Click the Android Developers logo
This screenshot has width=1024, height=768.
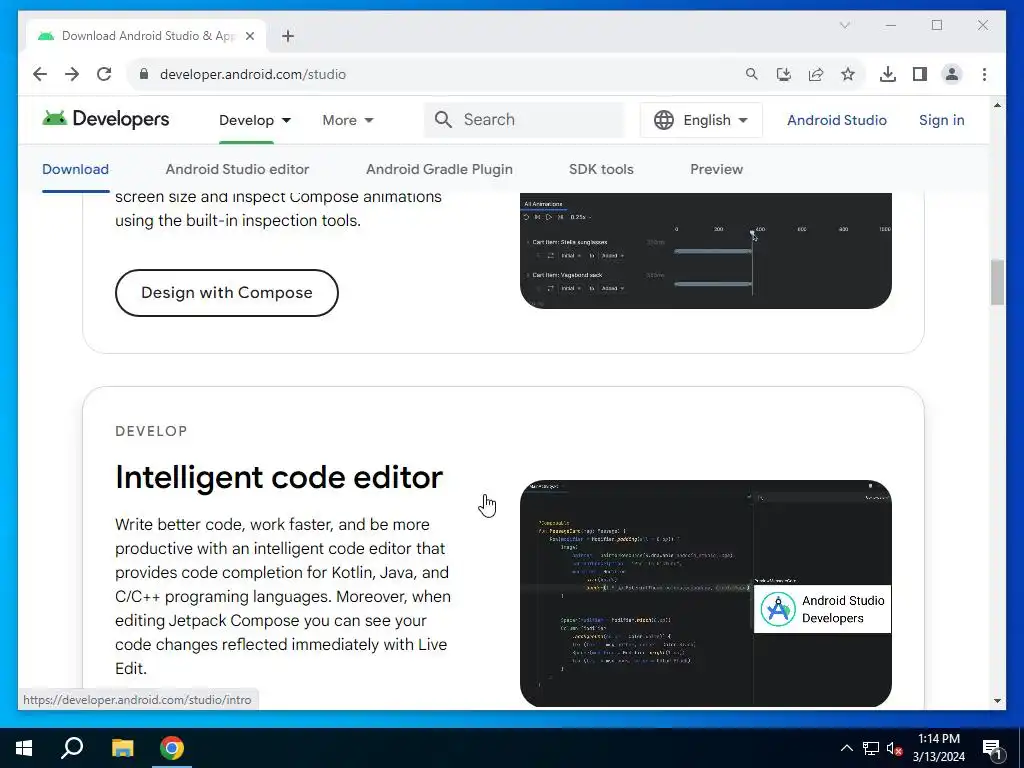[x=106, y=119]
